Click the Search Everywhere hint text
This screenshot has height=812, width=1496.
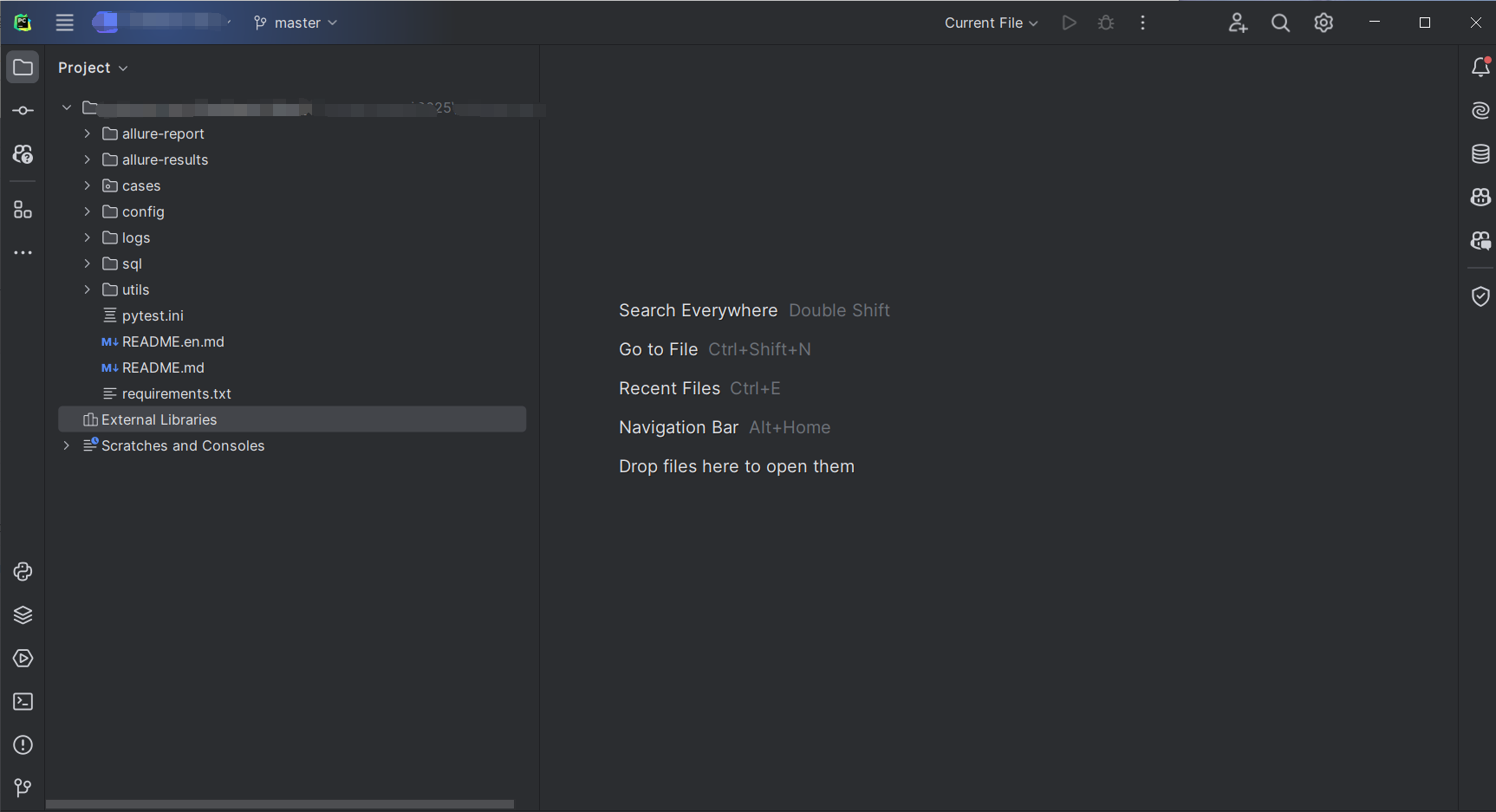point(698,310)
